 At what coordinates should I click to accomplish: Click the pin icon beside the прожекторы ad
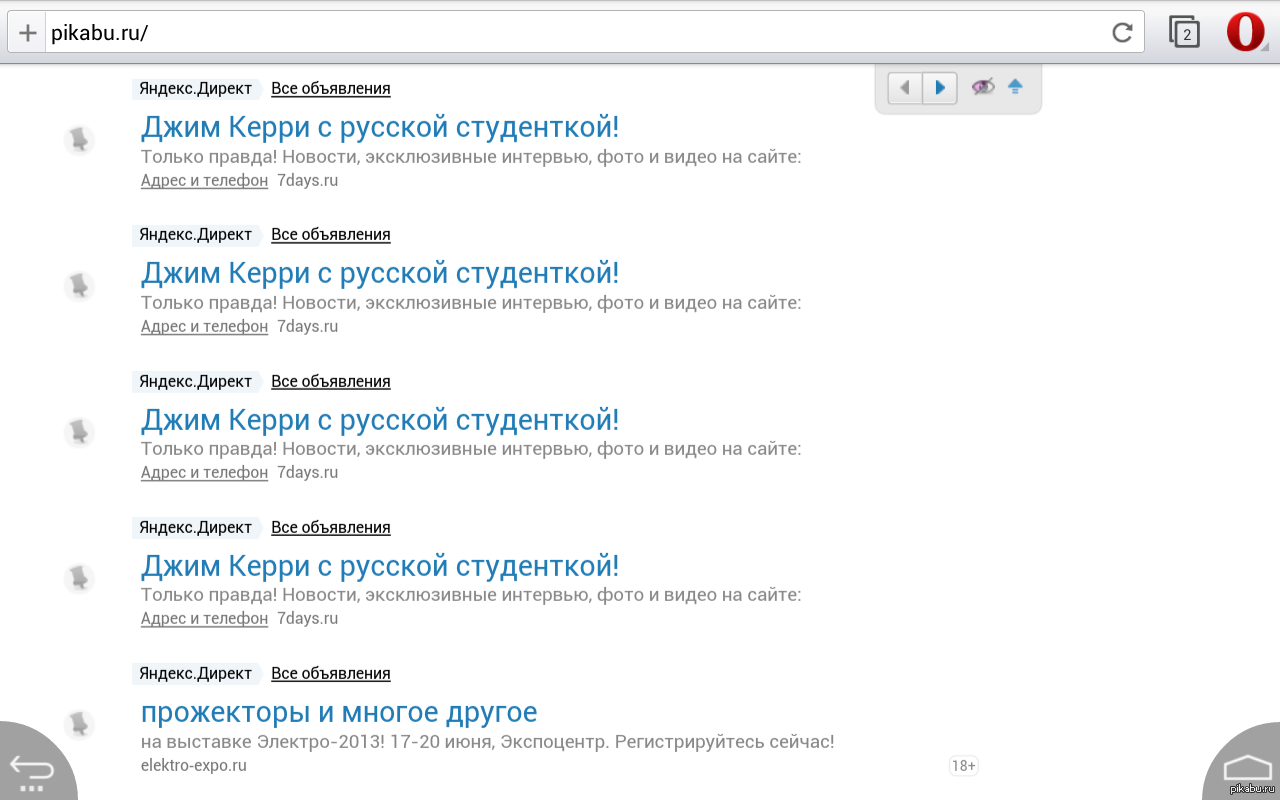pyautogui.click(x=79, y=724)
